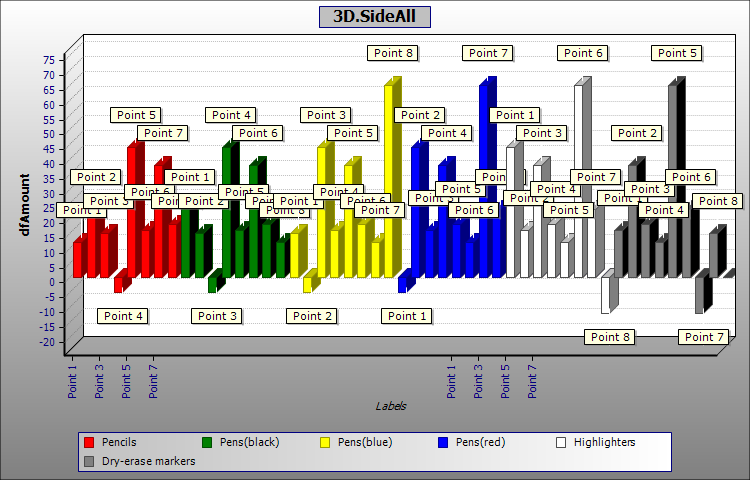Click the "Point 4" label below negative red bar

pos(123,316)
